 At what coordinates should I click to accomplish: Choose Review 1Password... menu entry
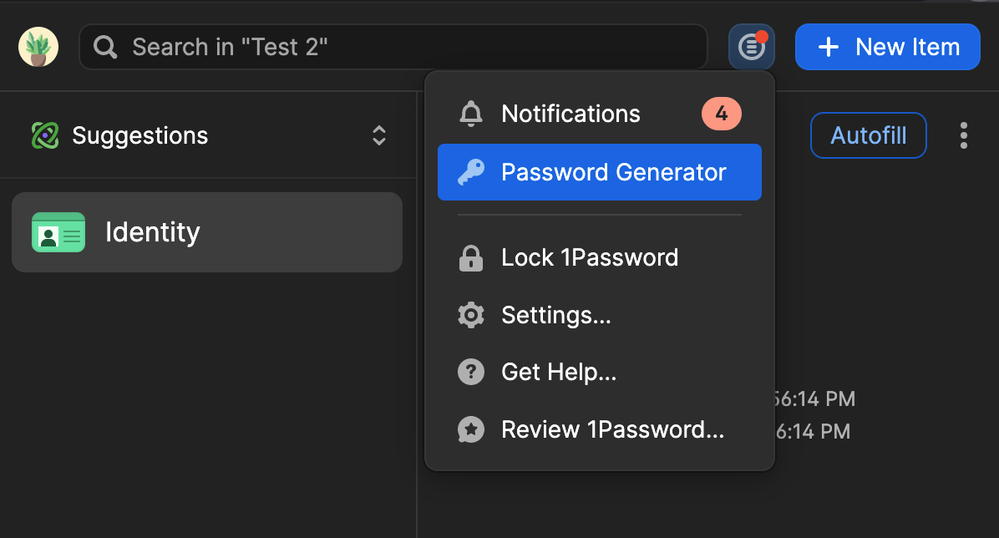coord(612,430)
